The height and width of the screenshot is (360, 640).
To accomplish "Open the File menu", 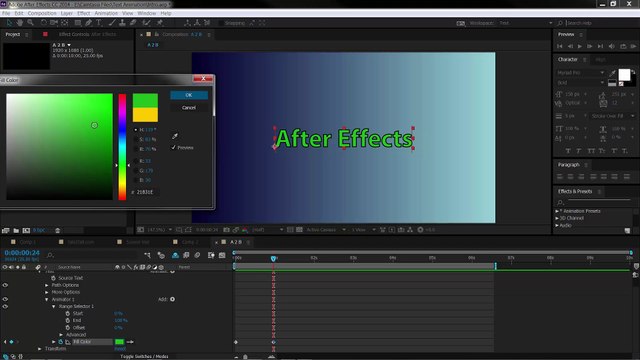I will pos(6,13).
